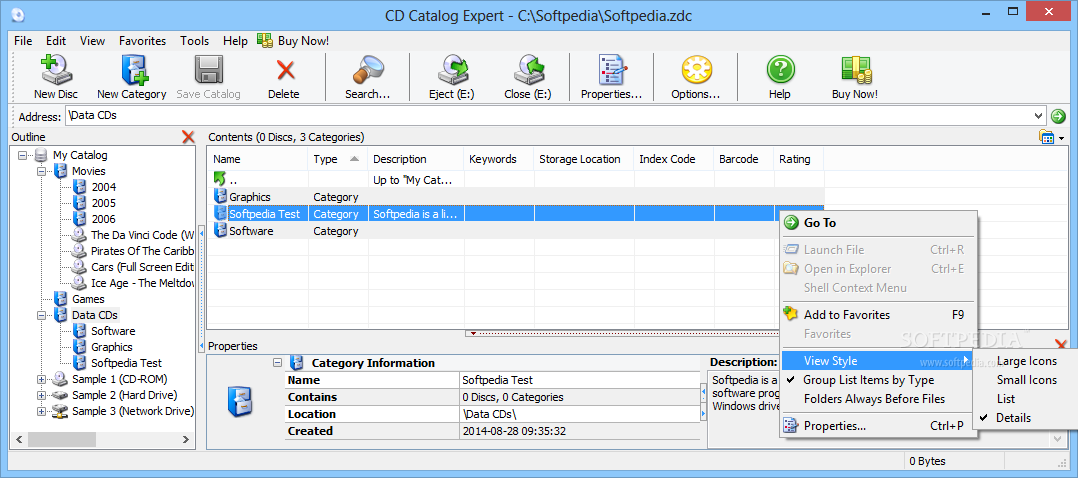Click the green Go arrow beside address

(x=1058, y=116)
